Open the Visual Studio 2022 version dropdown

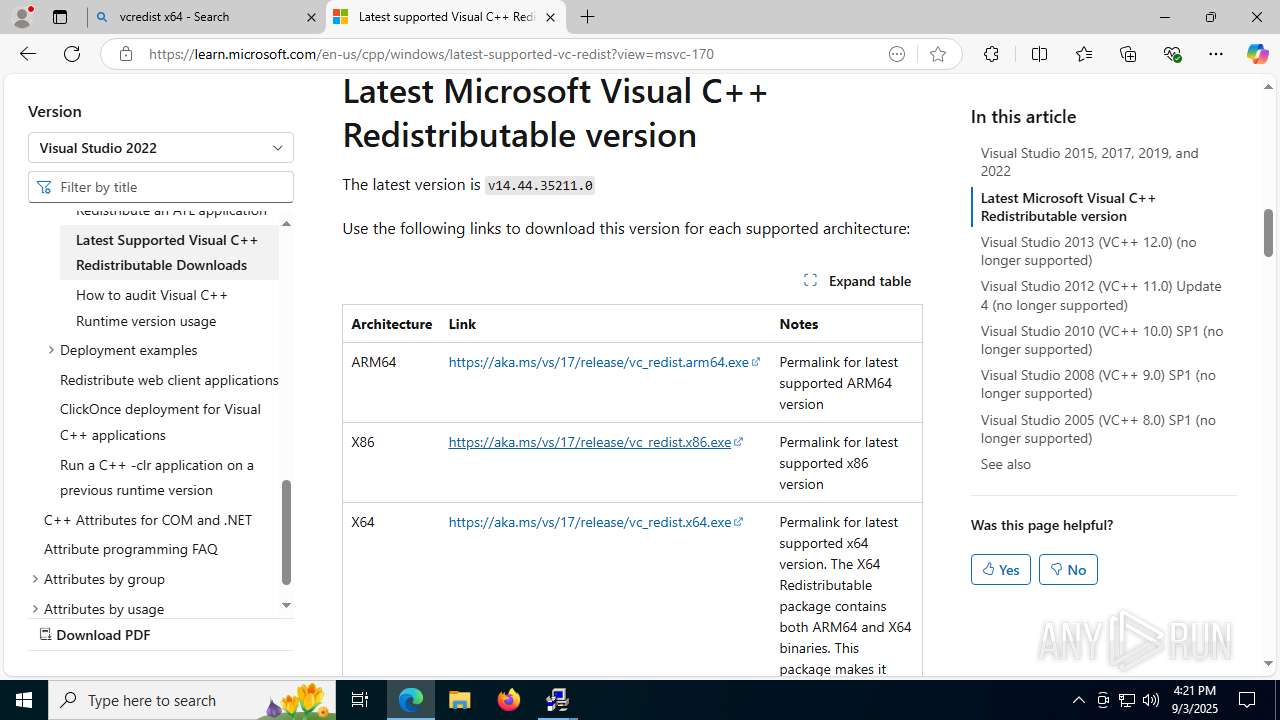pyautogui.click(x=161, y=148)
